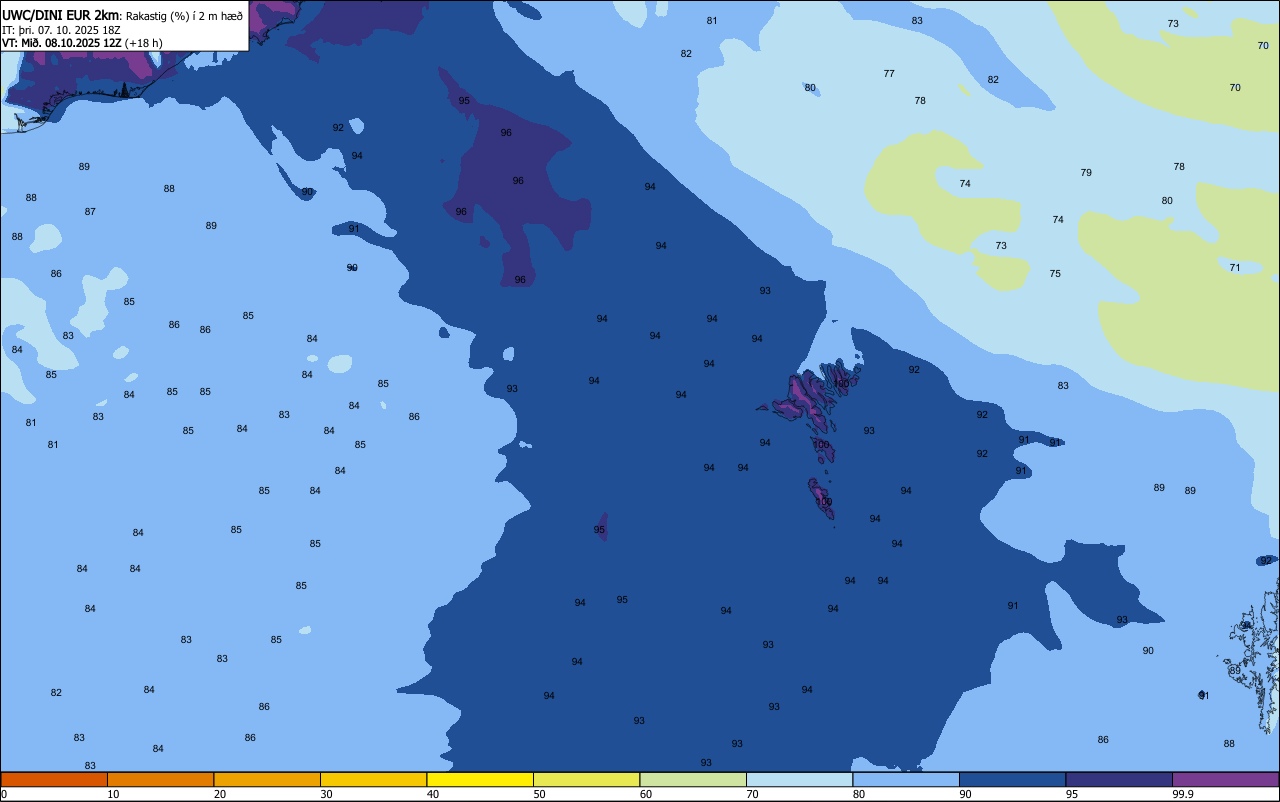Click the legend tick label '30'

click(326, 794)
